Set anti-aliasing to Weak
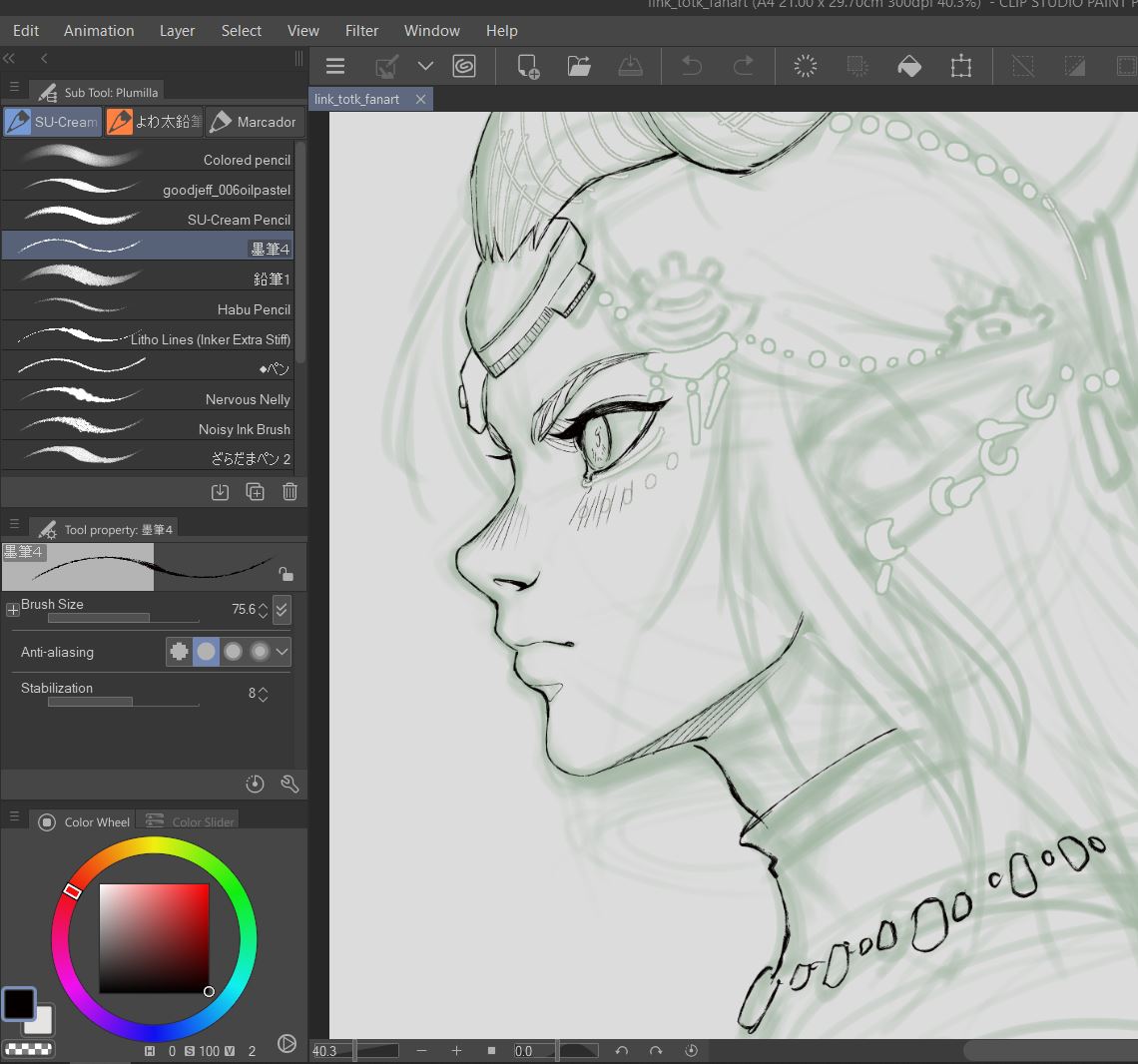 pyautogui.click(x=206, y=651)
